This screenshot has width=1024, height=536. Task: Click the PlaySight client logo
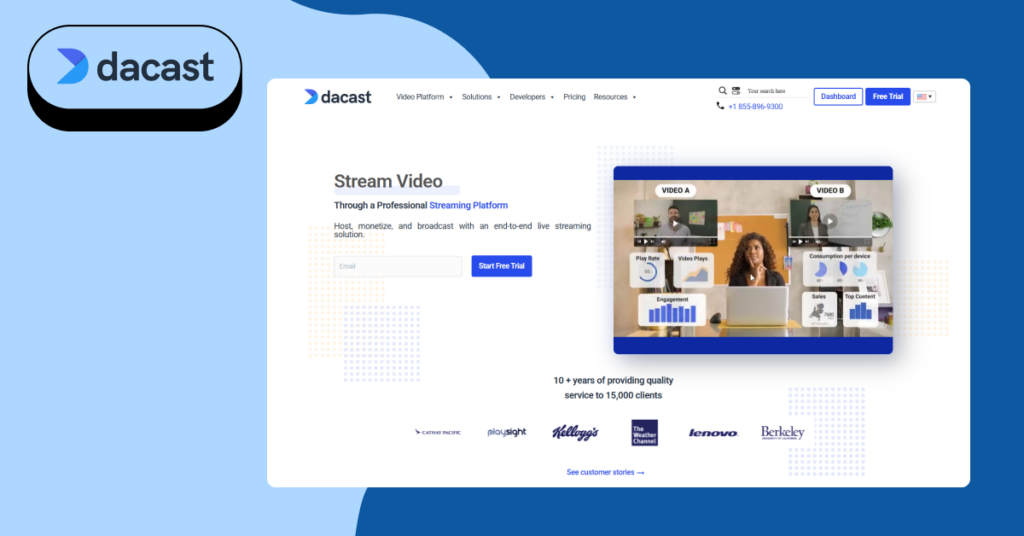[x=507, y=432]
